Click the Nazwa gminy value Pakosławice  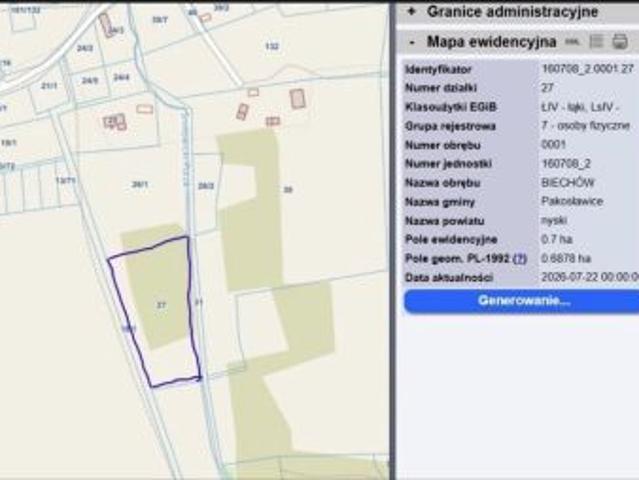click(x=572, y=201)
